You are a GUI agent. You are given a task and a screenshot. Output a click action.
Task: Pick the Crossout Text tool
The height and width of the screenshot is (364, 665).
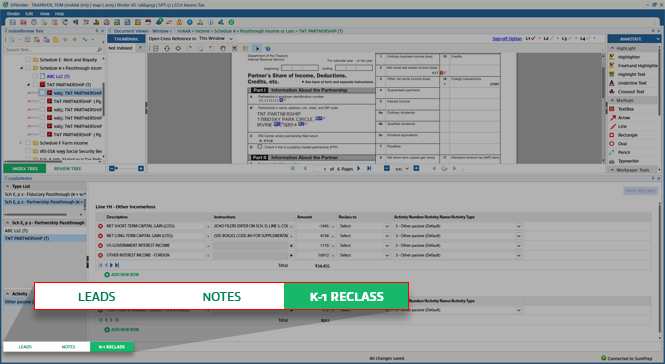pos(630,92)
